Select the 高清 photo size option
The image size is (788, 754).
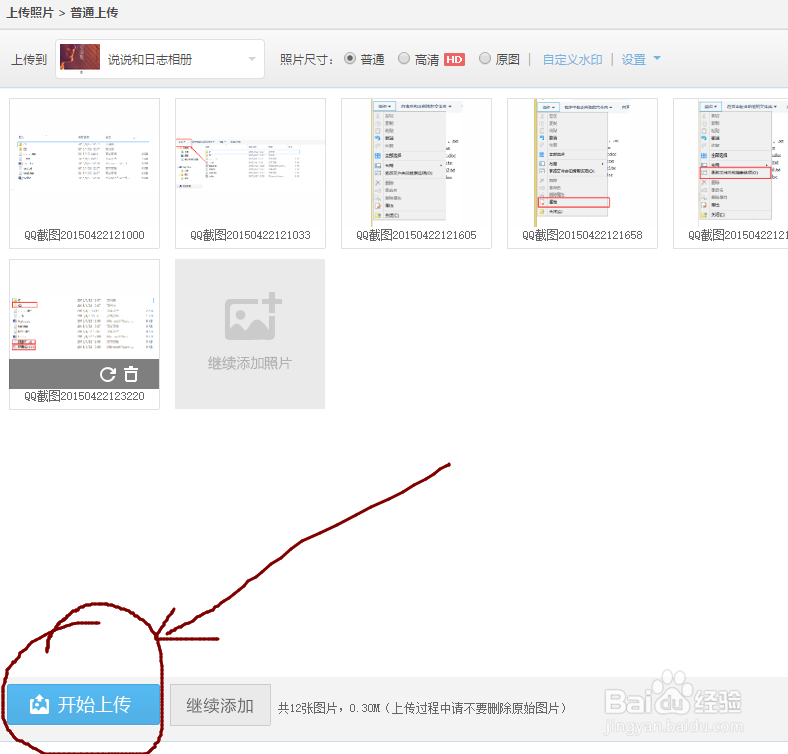pos(404,59)
